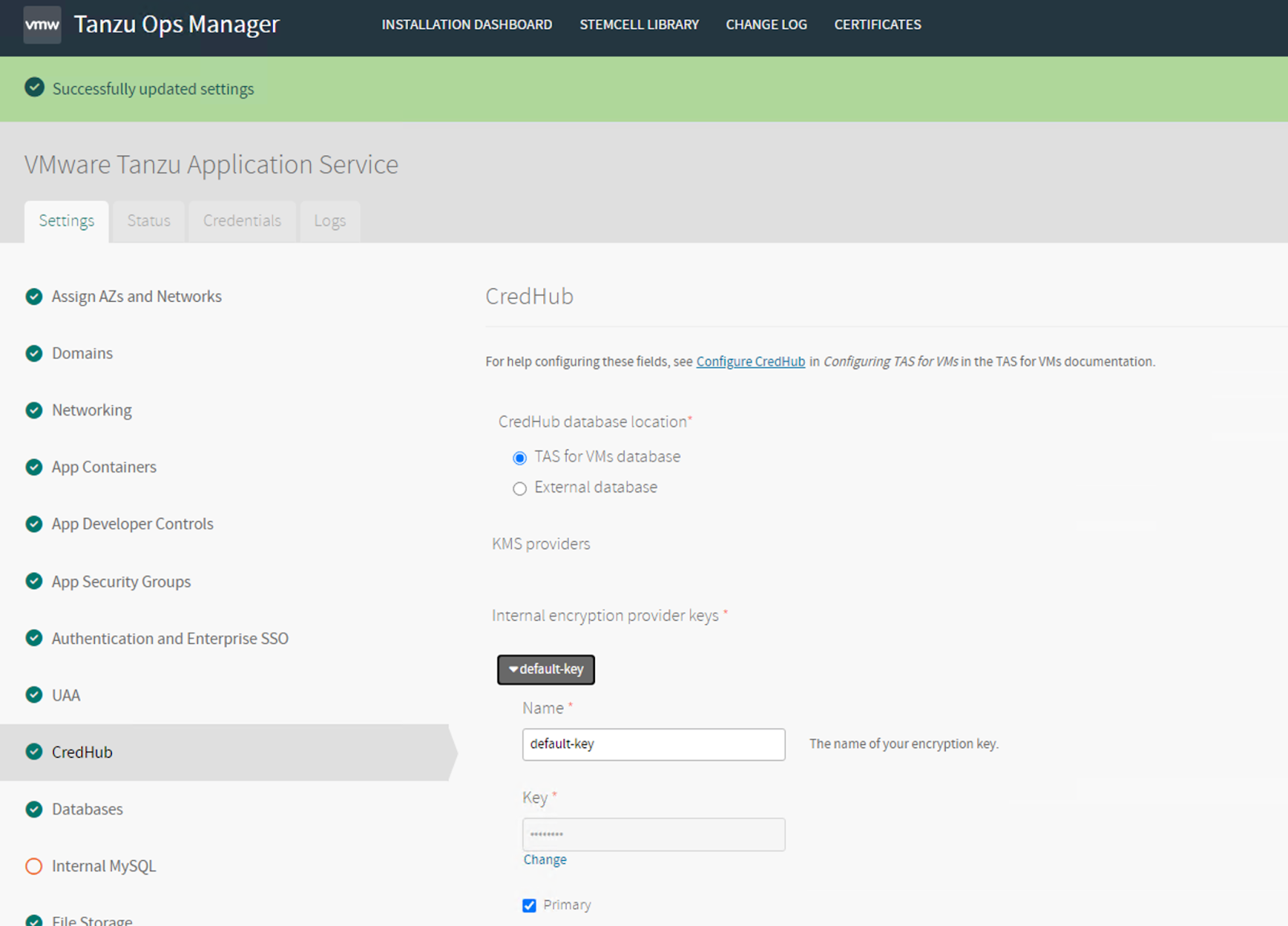The width and height of the screenshot is (1288, 926).
Task: Open Databases settings section
Action: 88,809
